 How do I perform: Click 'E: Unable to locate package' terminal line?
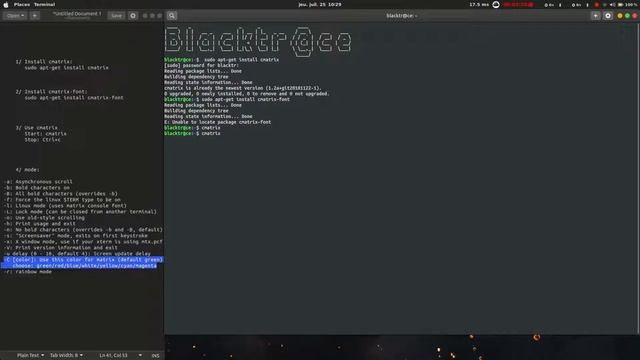click(218, 122)
